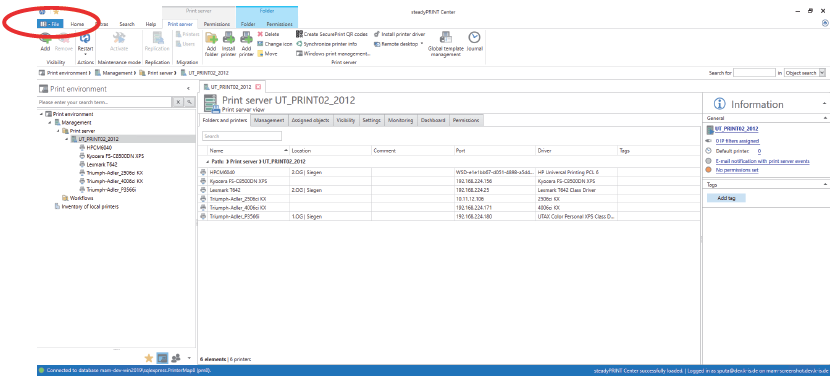Click the IP filters assigned link
This screenshot has height=378, width=832.
coord(737,141)
